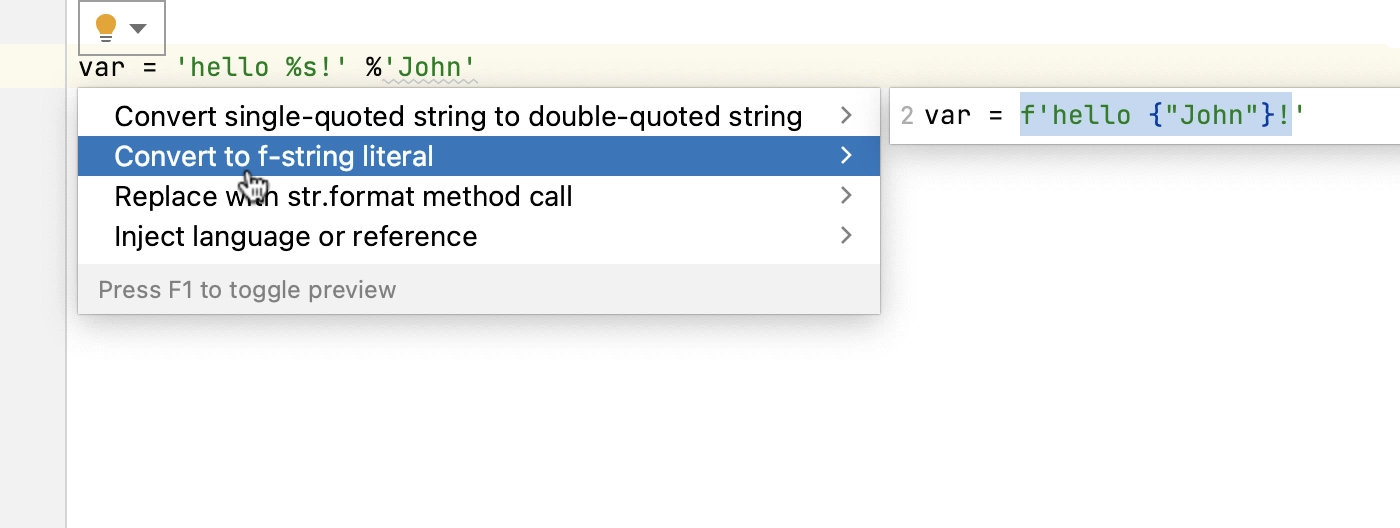Click line number 2 in the preview pane
The width and height of the screenshot is (1400, 528).
pos(907,116)
